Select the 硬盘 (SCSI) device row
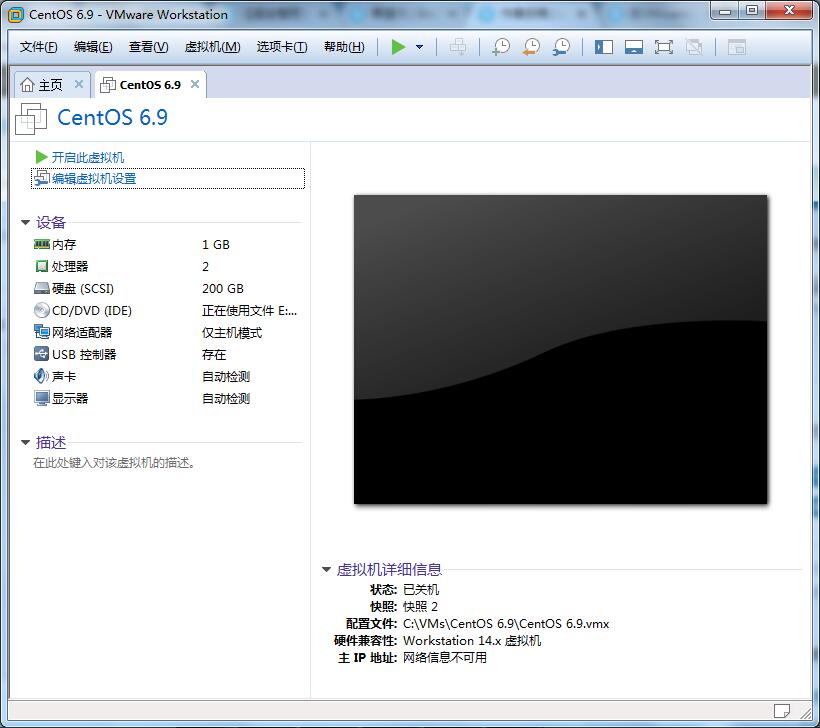Viewport: 820px width, 728px height. pos(167,289)
